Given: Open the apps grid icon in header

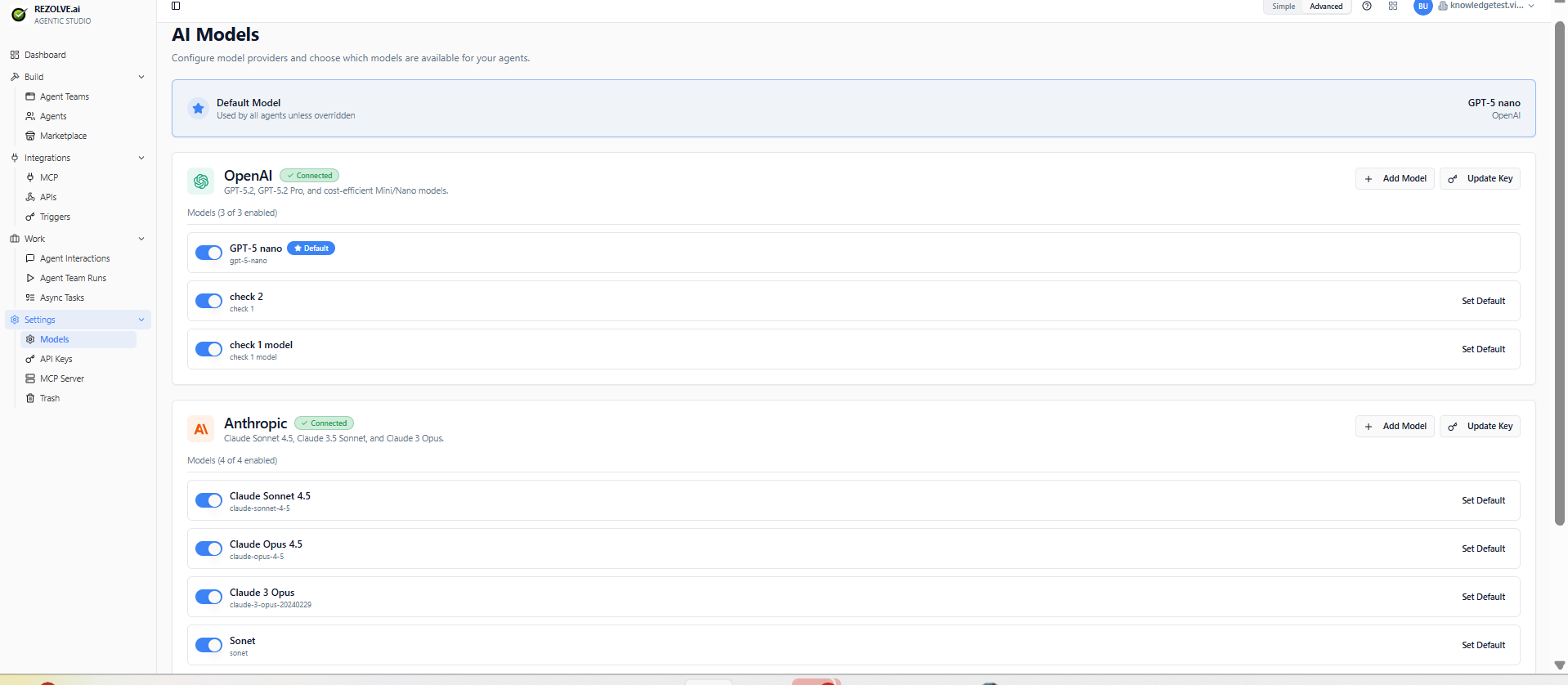Looking at the screenshot, I should coord(1393,6).
